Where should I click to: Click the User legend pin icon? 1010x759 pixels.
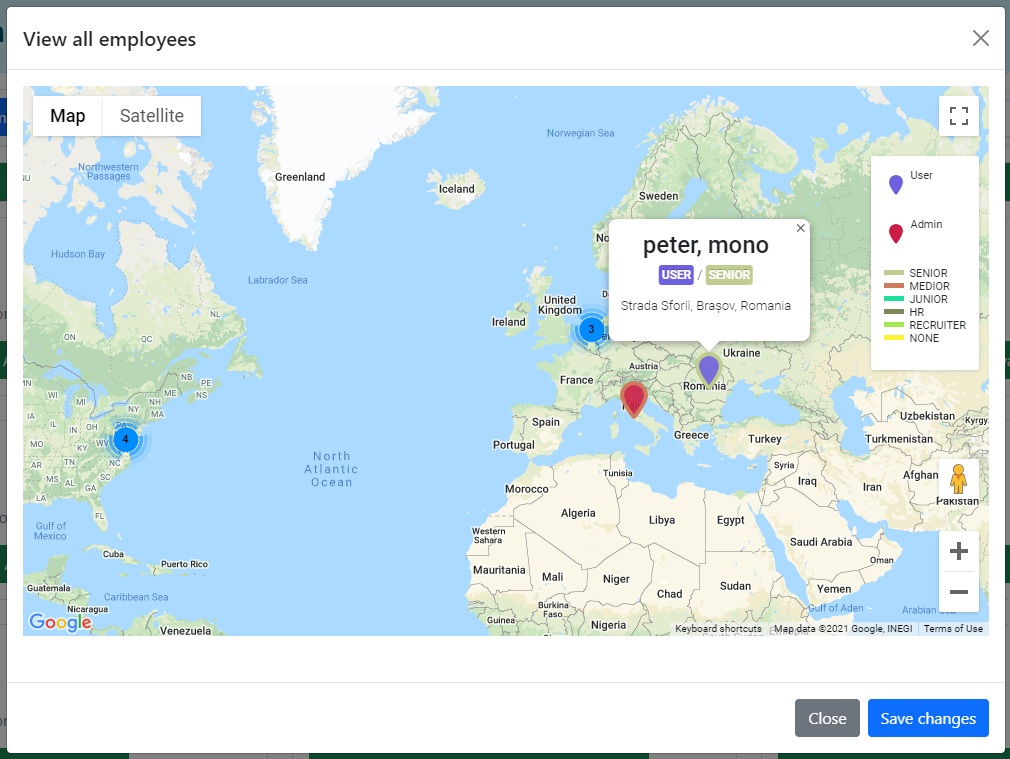click(x=895, y=185)
